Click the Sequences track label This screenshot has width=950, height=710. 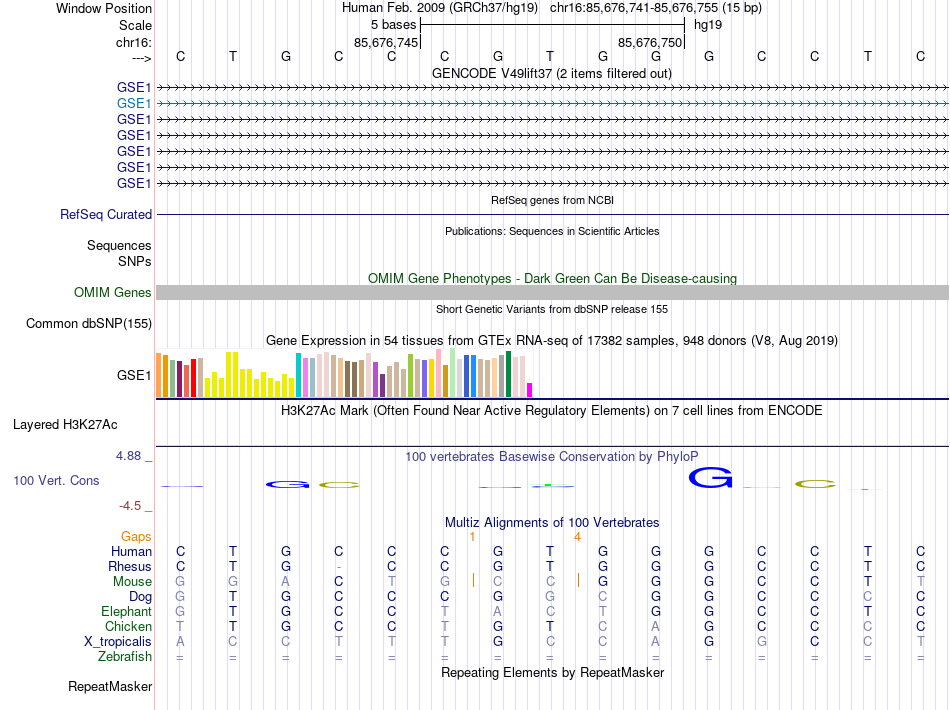119,245
